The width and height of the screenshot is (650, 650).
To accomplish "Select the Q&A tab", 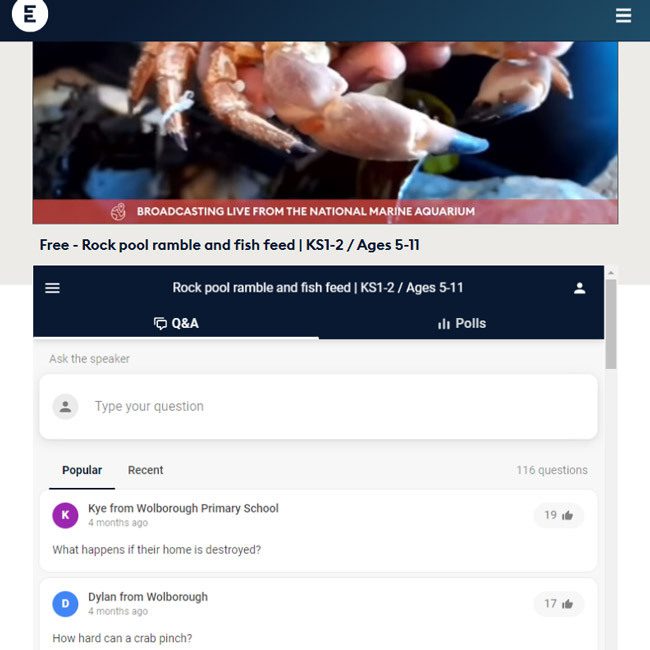I will point(176,323).
